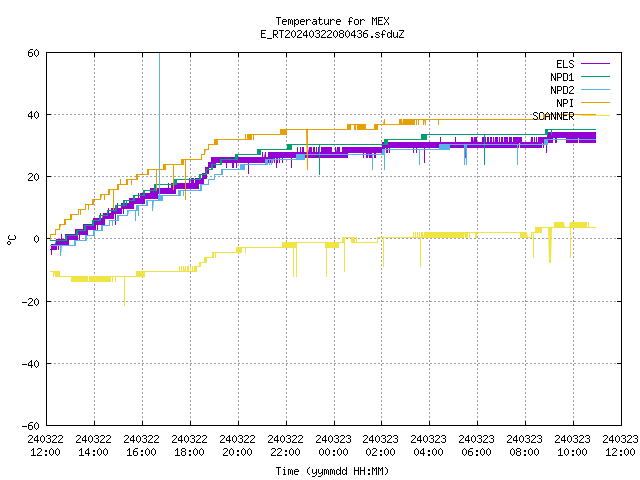Viewport: 640px width, 480px height.
Task: Click the y-axis value 0
Action: pyautogui.click(x=36, y=239)
